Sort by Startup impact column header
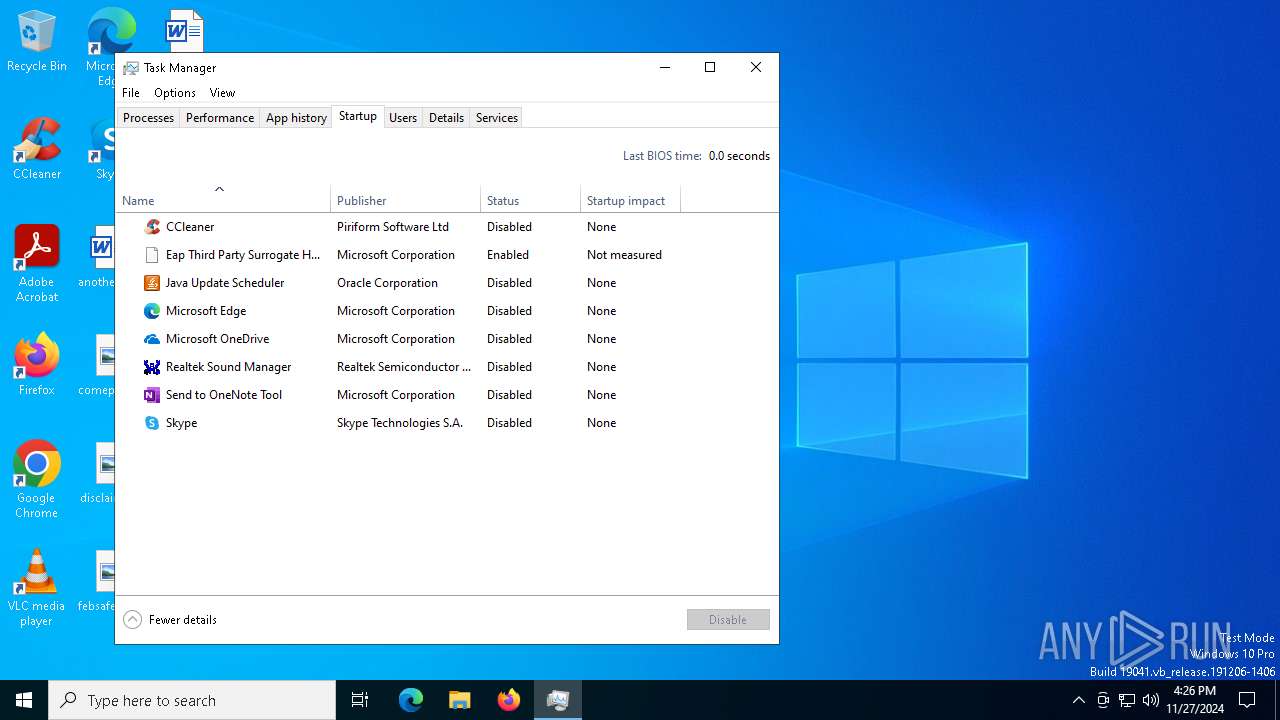The height and width of the screenshot is (720, 1280). tap(626, 201)
